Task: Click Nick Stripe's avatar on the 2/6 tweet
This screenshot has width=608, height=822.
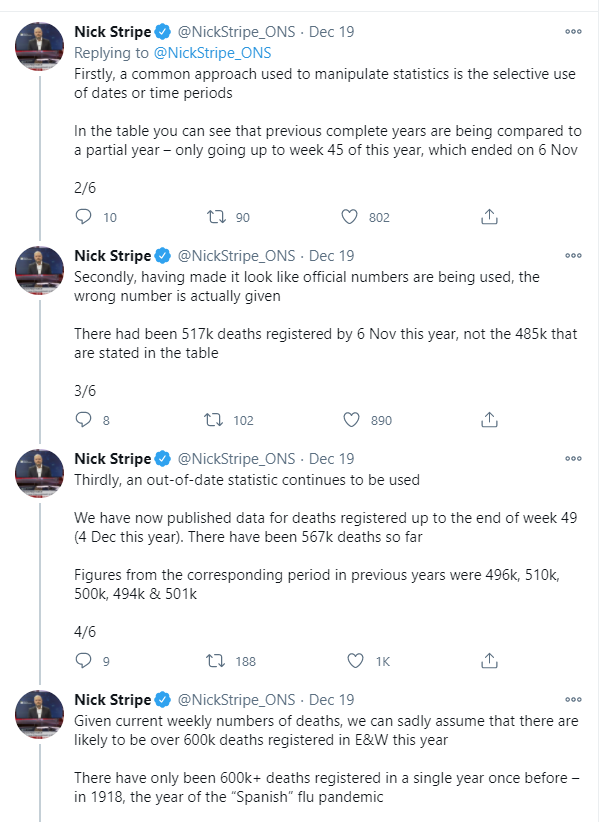Action: [41, 47]
